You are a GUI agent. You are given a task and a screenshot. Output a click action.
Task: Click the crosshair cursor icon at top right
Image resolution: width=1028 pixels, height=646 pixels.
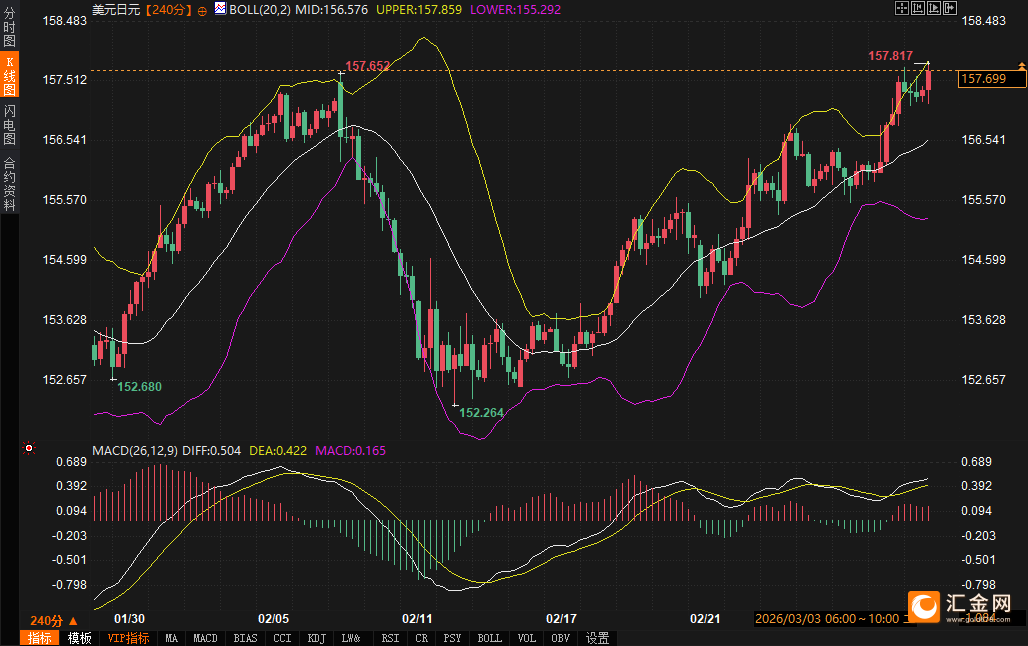tap(901, 8)
